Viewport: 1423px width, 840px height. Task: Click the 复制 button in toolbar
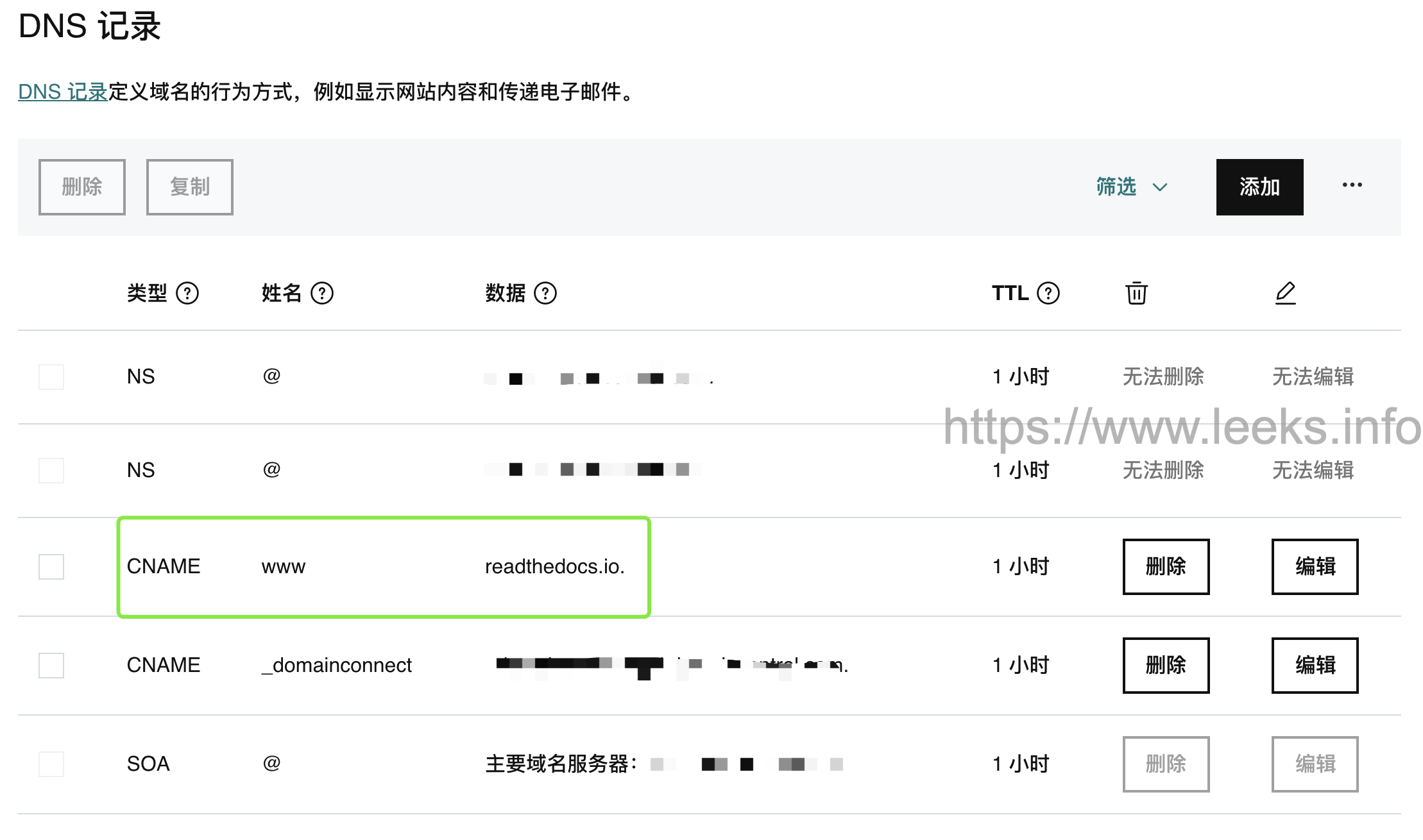(x=190, y=187)
